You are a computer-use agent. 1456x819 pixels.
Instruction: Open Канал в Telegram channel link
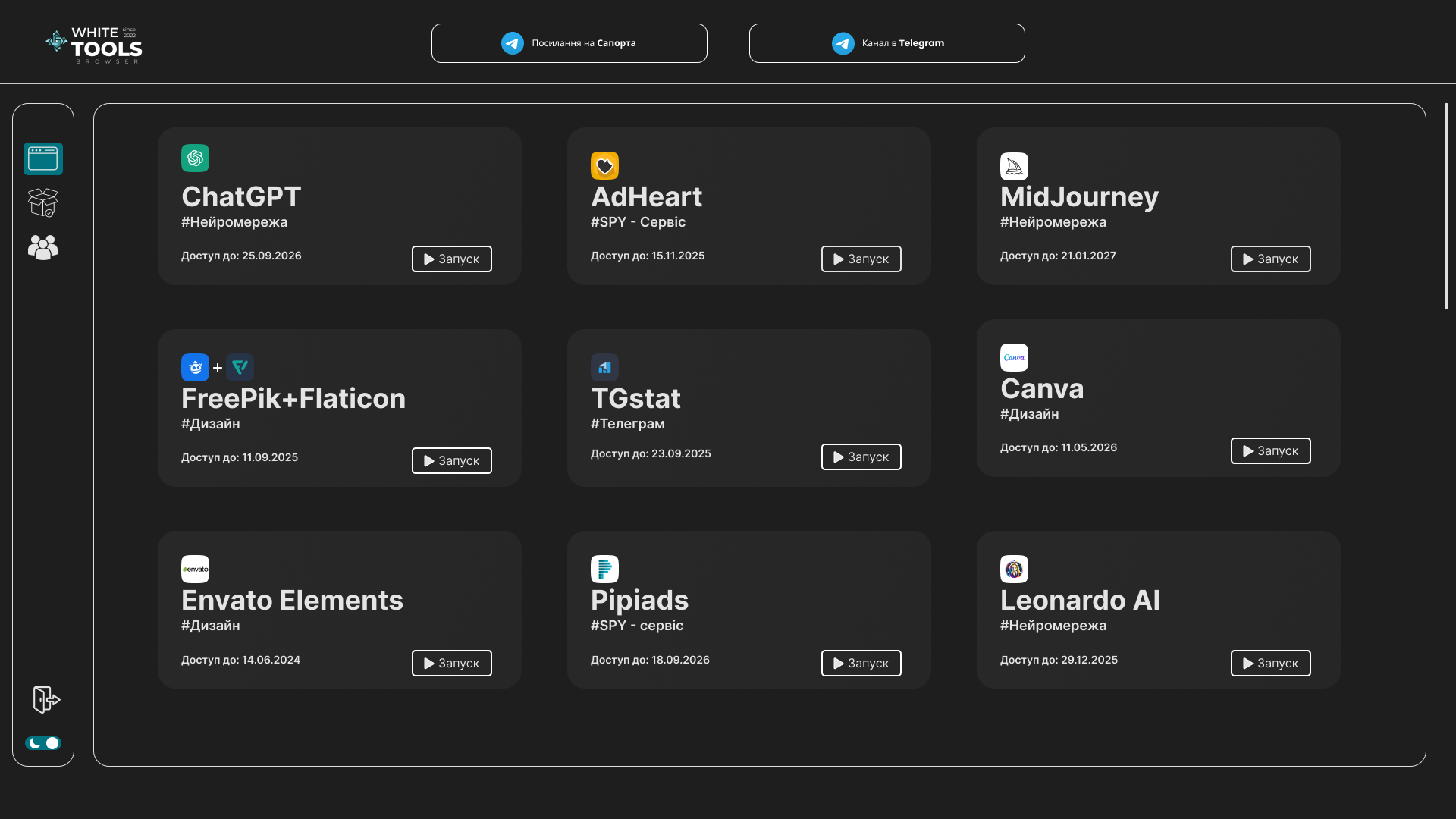887,42
